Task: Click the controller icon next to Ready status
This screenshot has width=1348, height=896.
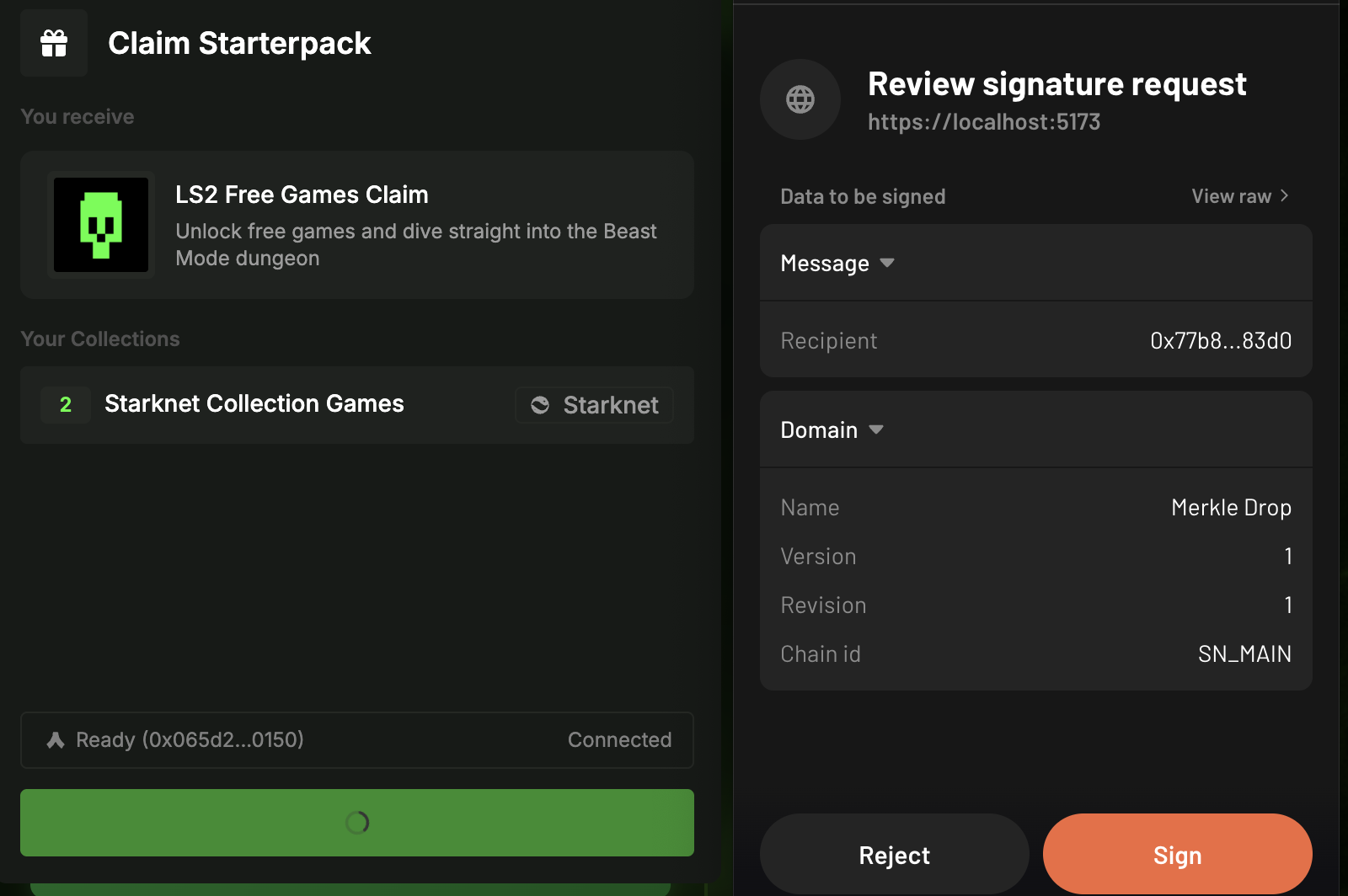Action: 56,740
